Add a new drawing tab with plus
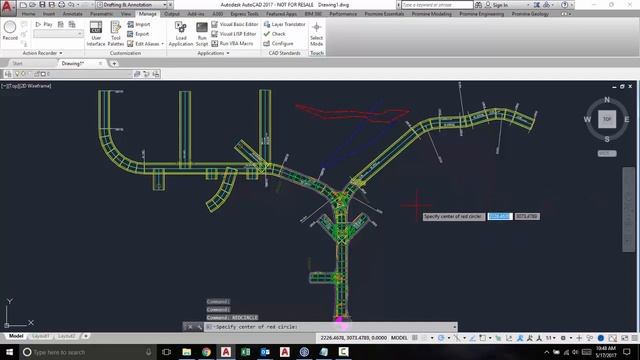This screenshot has width=640, height=360. click(x=114, y=63)
